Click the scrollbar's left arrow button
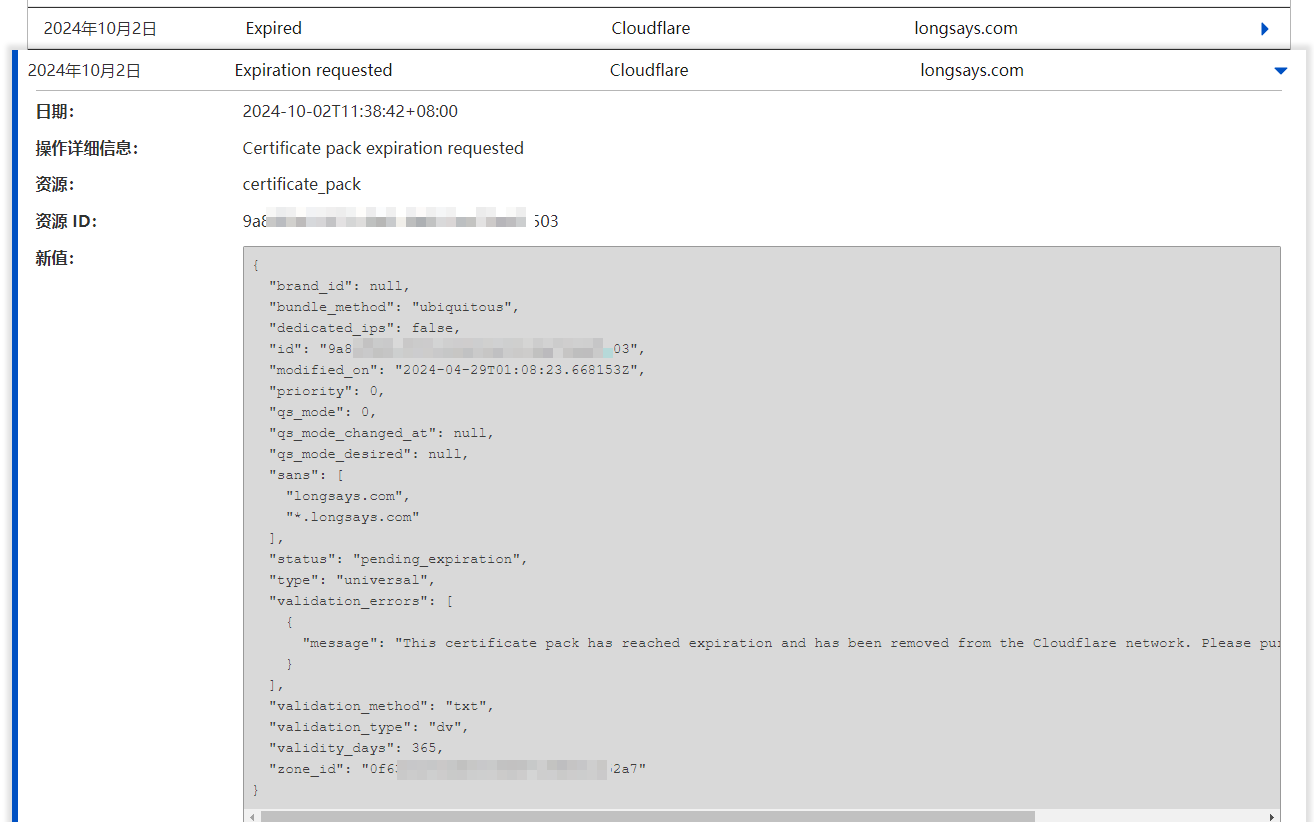Viewport: 1314px width, 822px height. [251, 816]
